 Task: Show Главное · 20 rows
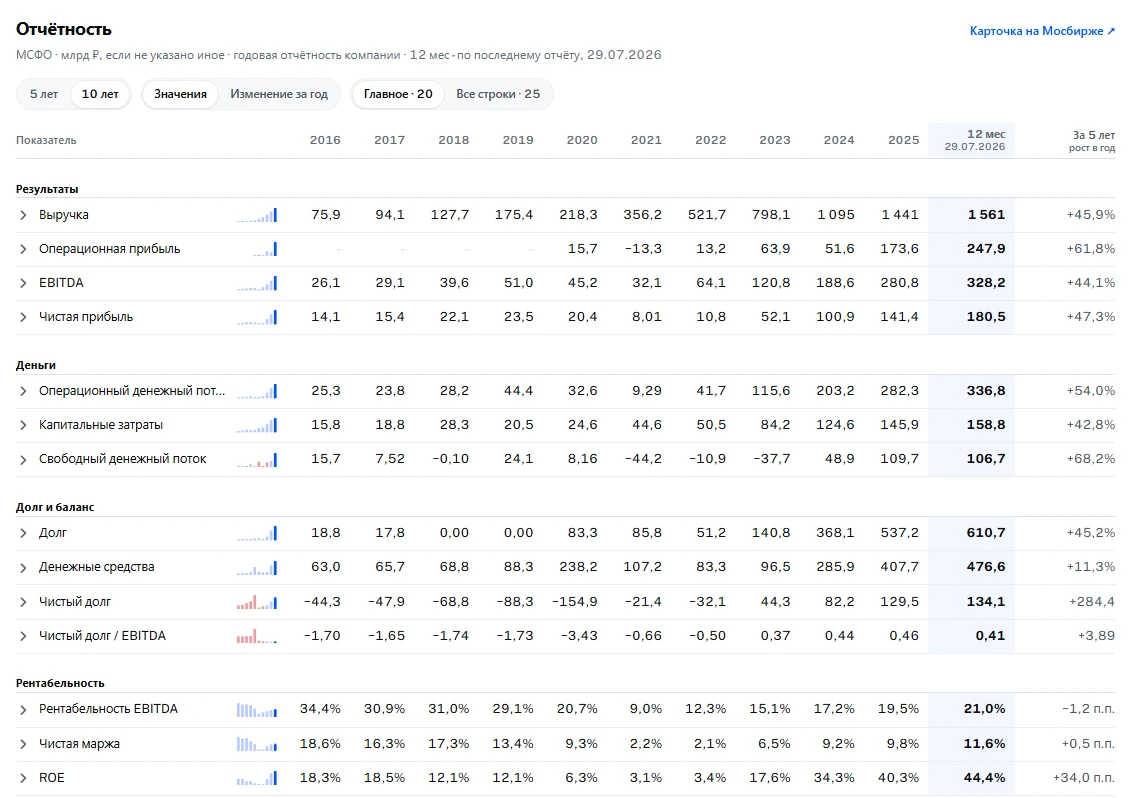point(398,94)
